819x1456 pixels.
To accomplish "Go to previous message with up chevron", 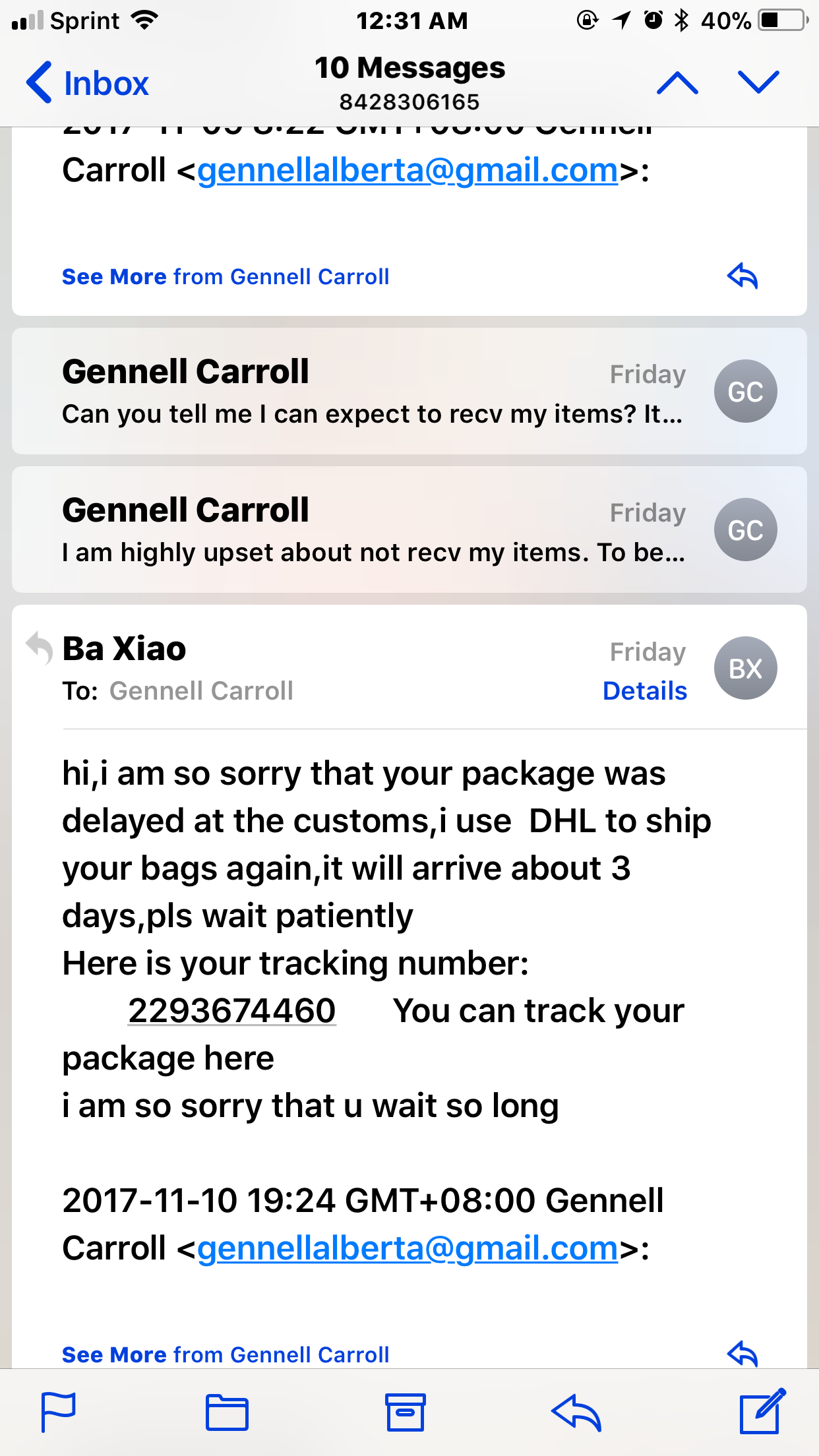I will click(x=677, y=83).
